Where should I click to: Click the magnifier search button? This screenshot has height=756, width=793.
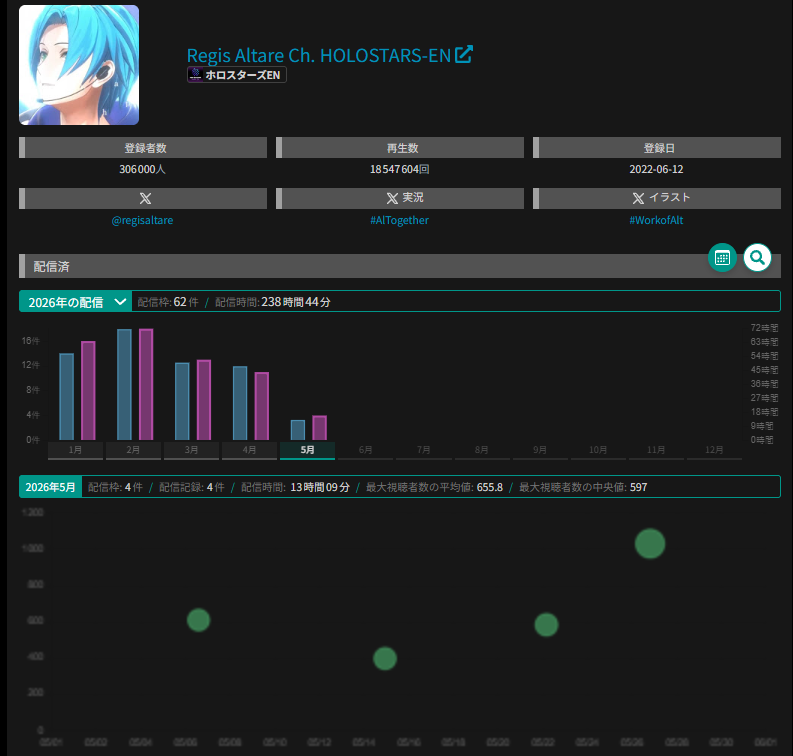(757, 257)
